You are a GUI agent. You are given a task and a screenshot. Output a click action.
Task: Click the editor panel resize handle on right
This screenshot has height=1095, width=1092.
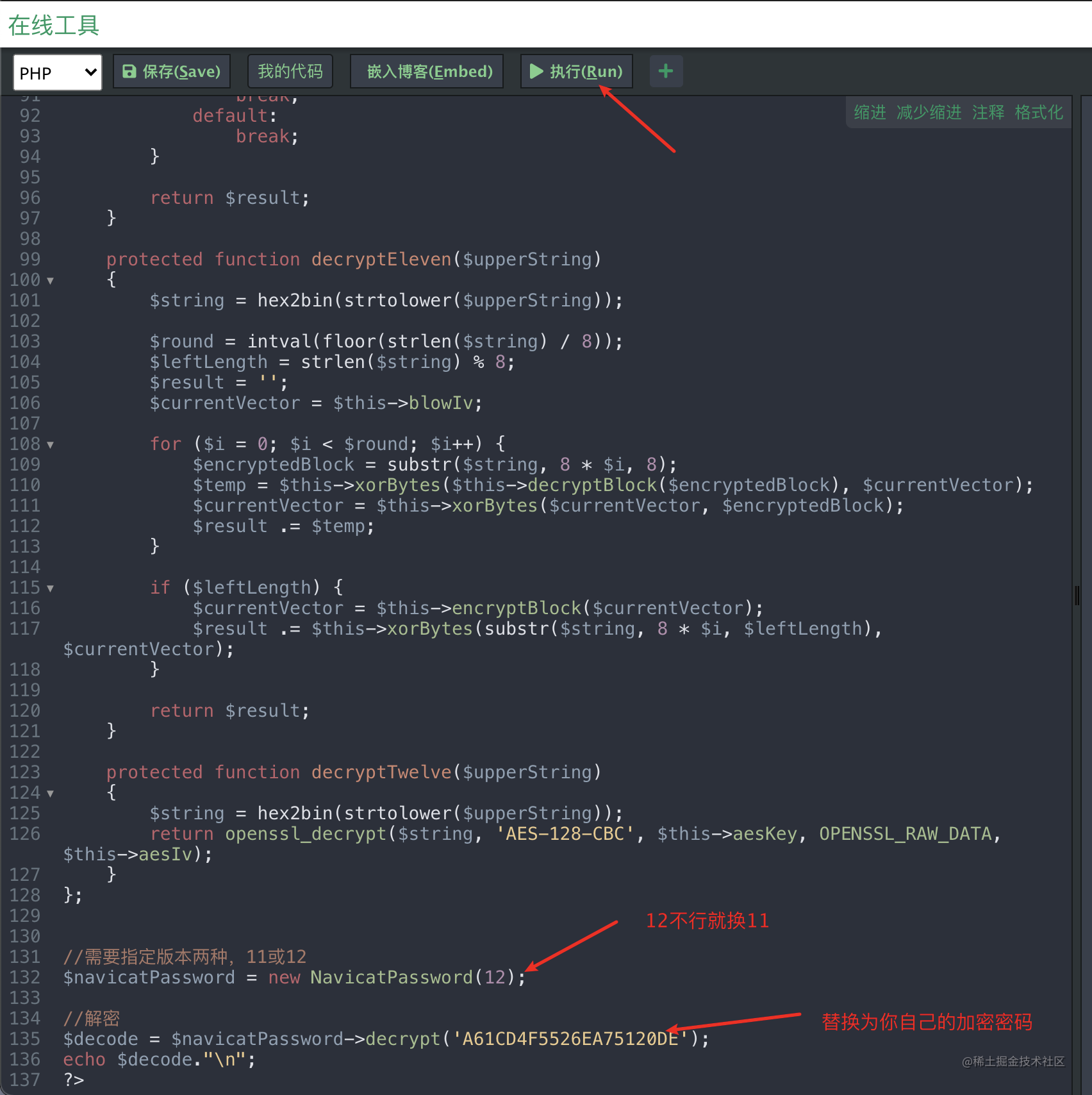tap(1077, 595)
